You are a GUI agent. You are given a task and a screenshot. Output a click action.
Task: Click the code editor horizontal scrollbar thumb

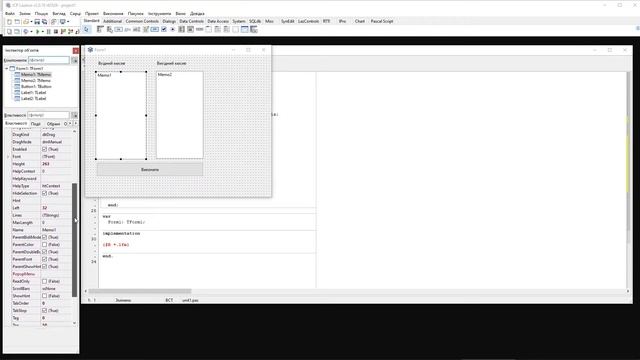coord(140,291)
